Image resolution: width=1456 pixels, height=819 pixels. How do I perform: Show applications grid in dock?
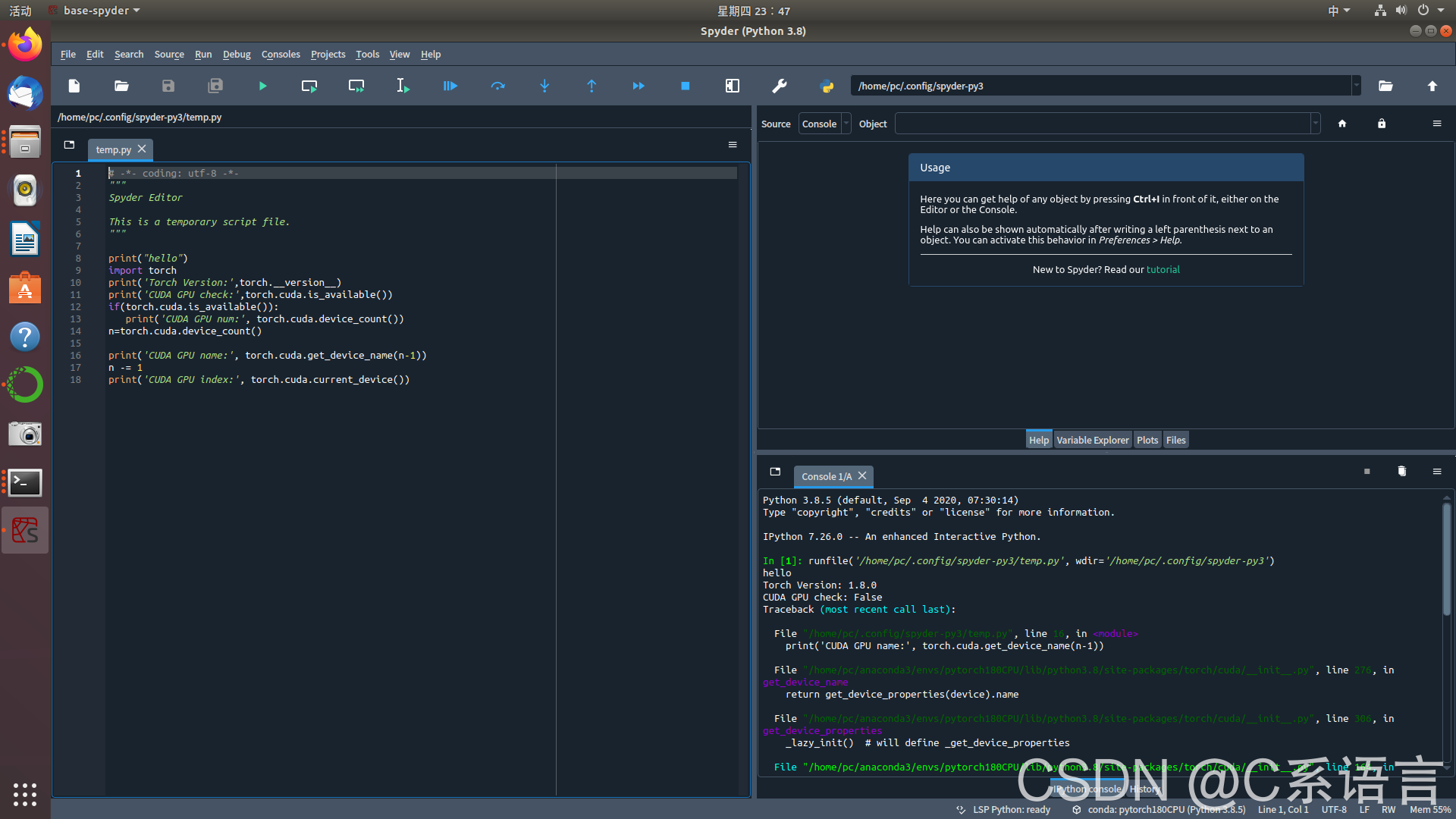coord(25,794)
